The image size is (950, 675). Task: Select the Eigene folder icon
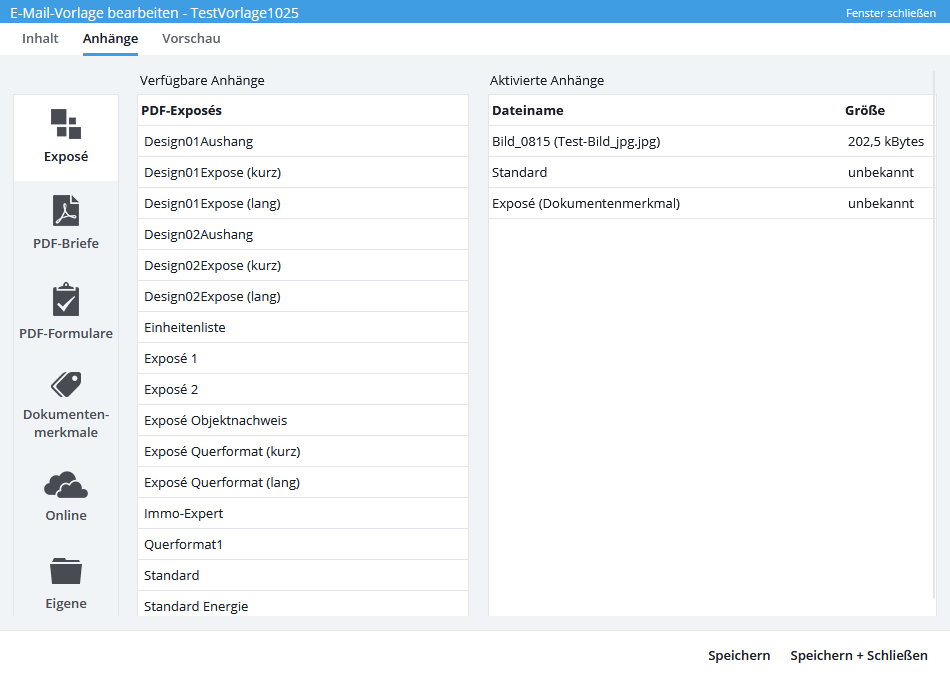pyautogui.click(x=66, y=572)
